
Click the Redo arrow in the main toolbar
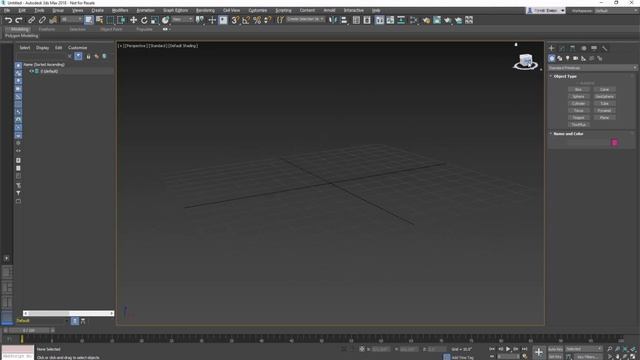[19, 20]
